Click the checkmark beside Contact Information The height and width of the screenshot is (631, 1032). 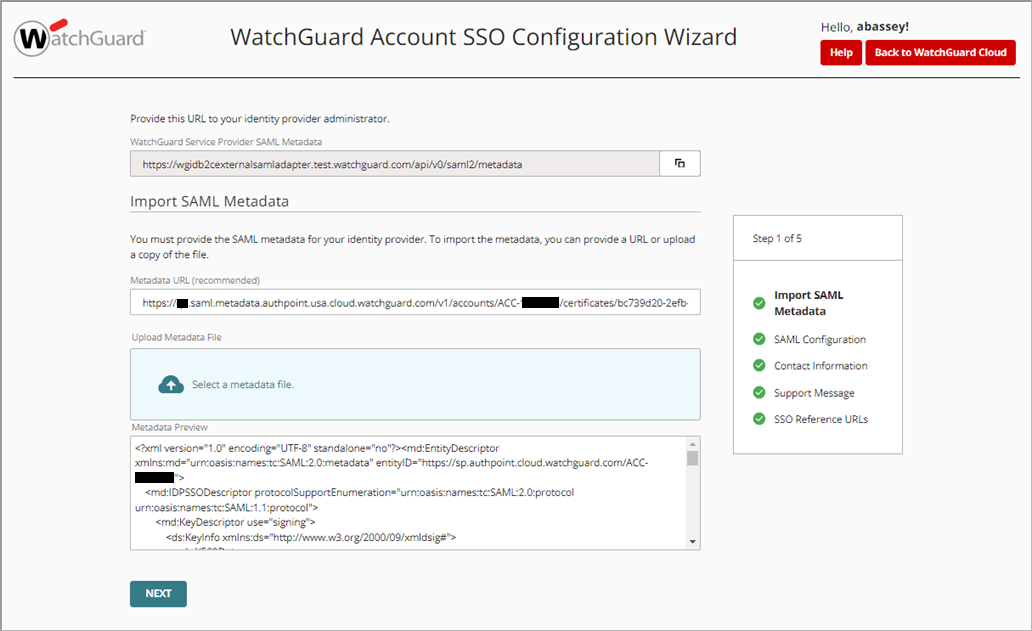(x=759, y=365)
